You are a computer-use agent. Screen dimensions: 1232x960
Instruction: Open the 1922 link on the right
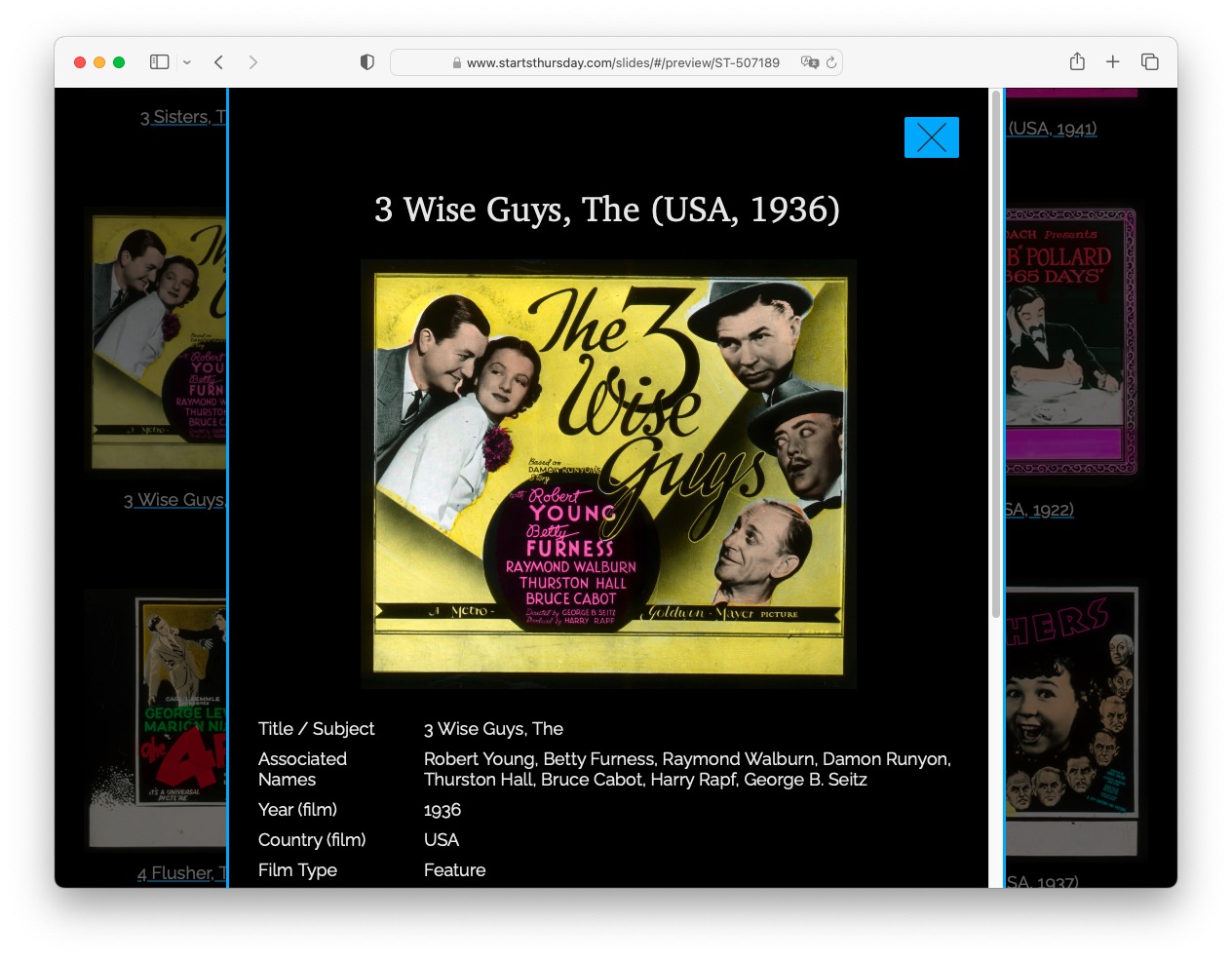(1040, 510)
